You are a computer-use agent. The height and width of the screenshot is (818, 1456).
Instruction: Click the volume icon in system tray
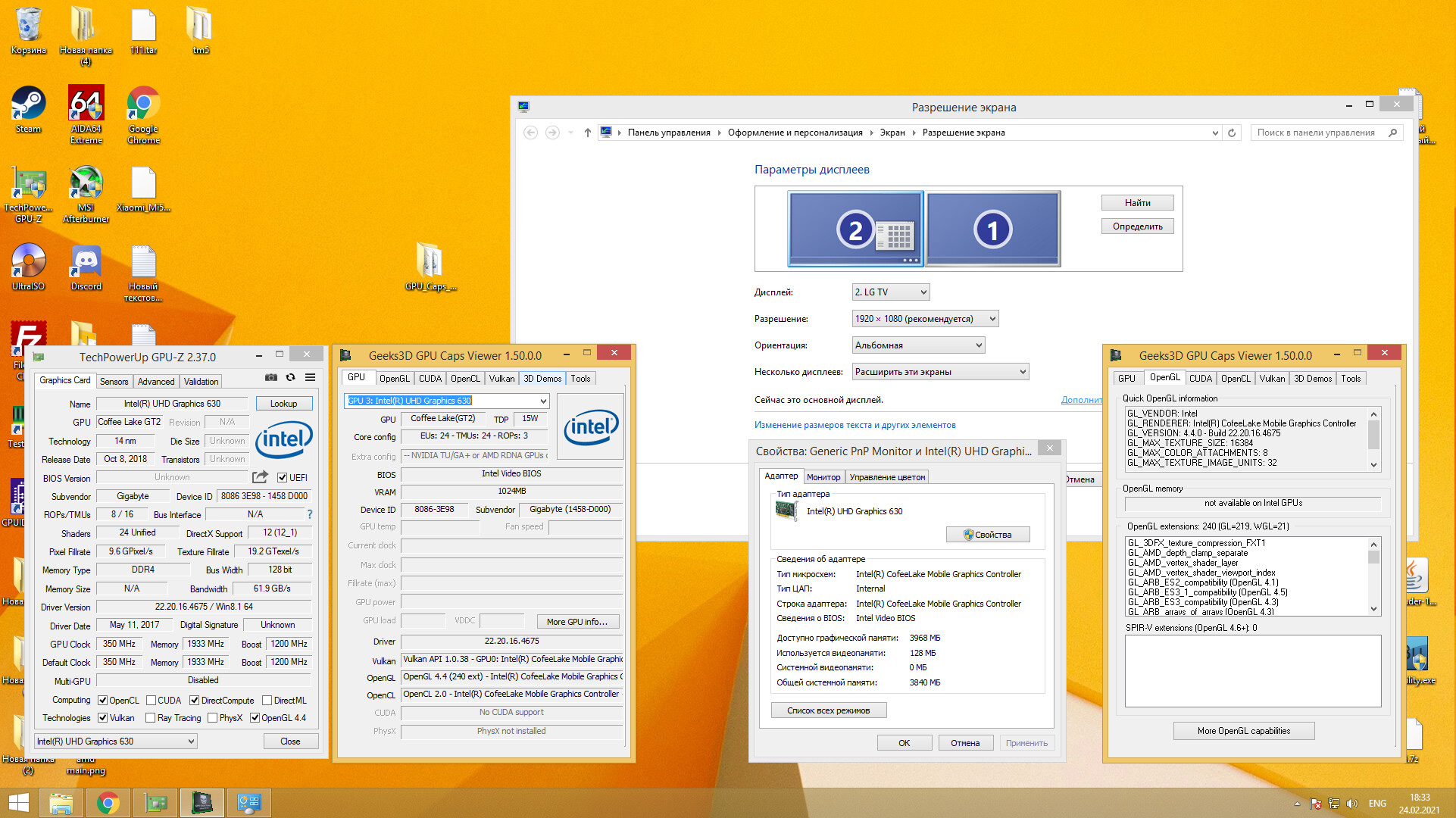click(x=1352, y=804)
